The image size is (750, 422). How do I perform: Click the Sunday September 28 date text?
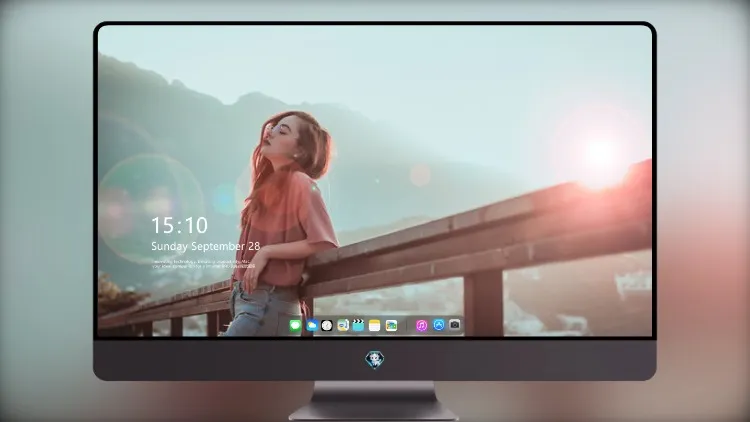(x=206, y=246)
